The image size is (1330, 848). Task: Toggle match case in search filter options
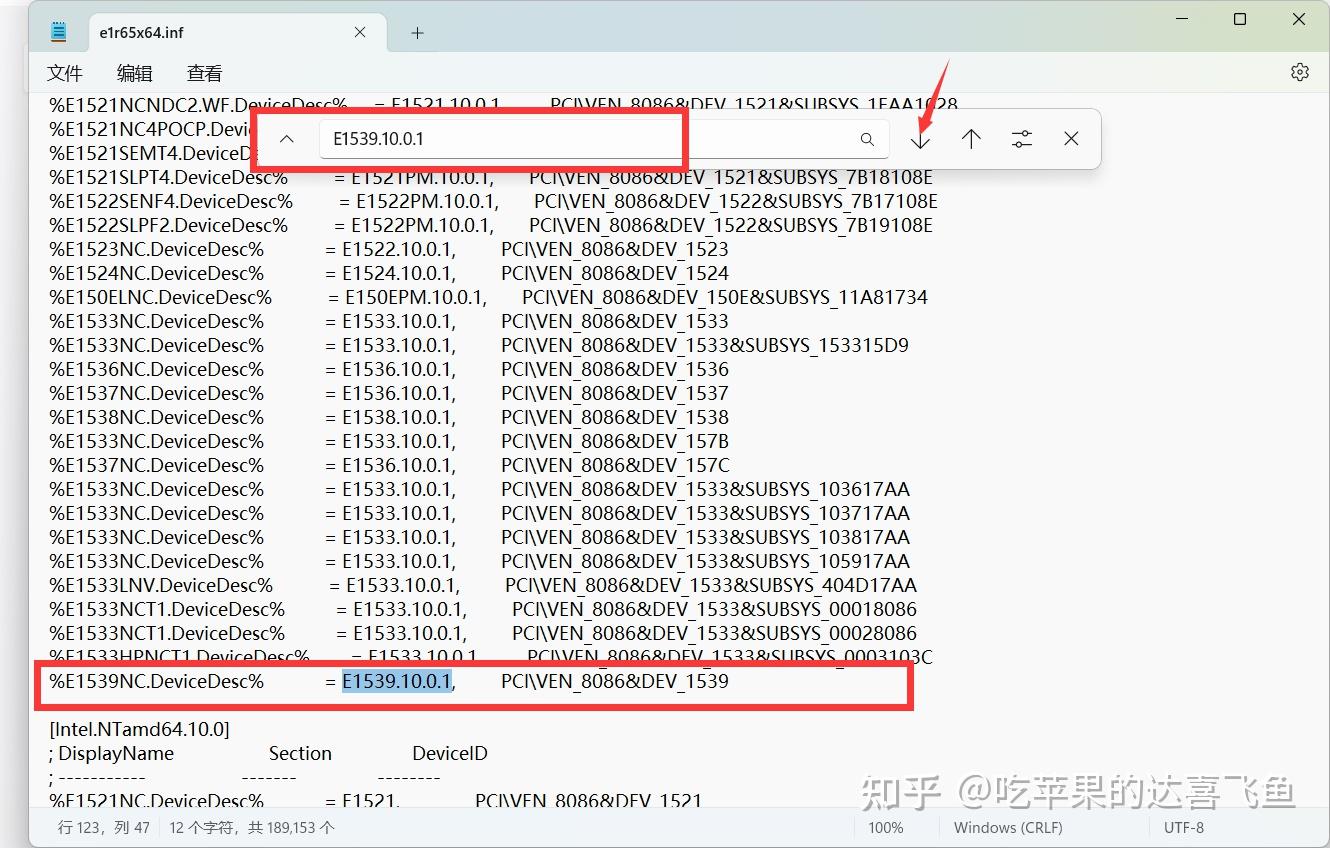(1021, 139)
